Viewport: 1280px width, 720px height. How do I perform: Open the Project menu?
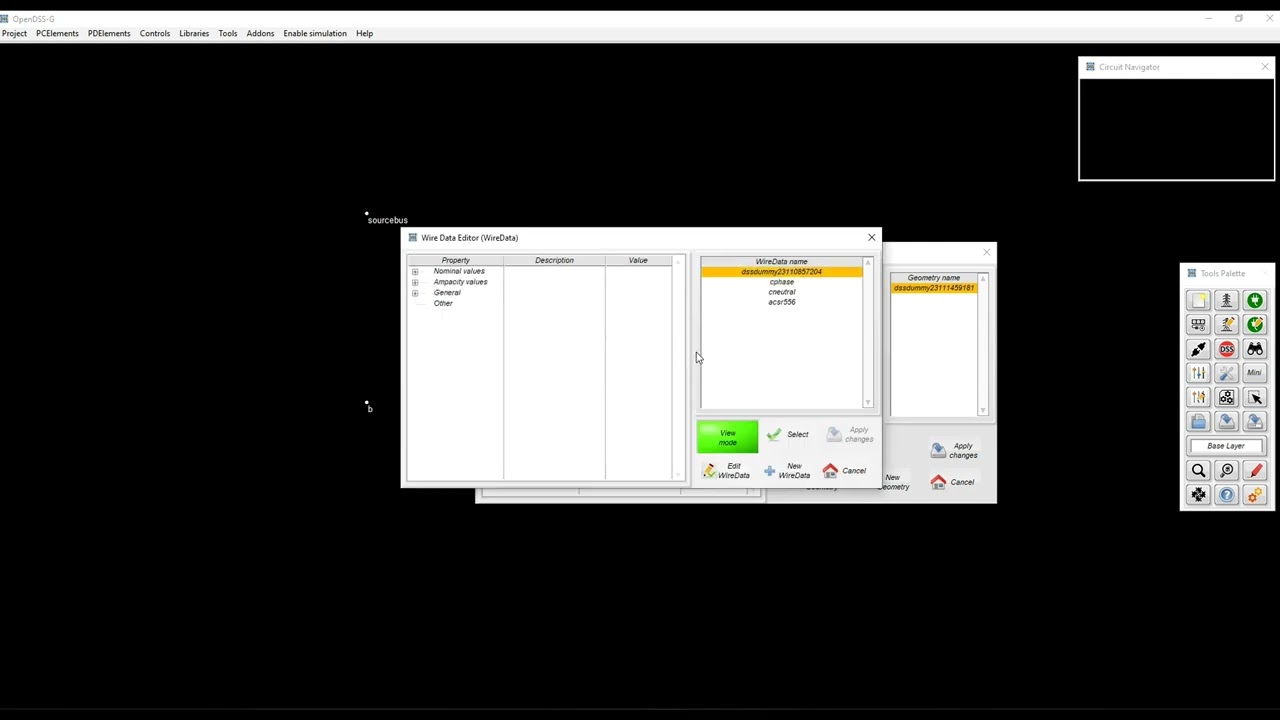click(x=14, y=33)
